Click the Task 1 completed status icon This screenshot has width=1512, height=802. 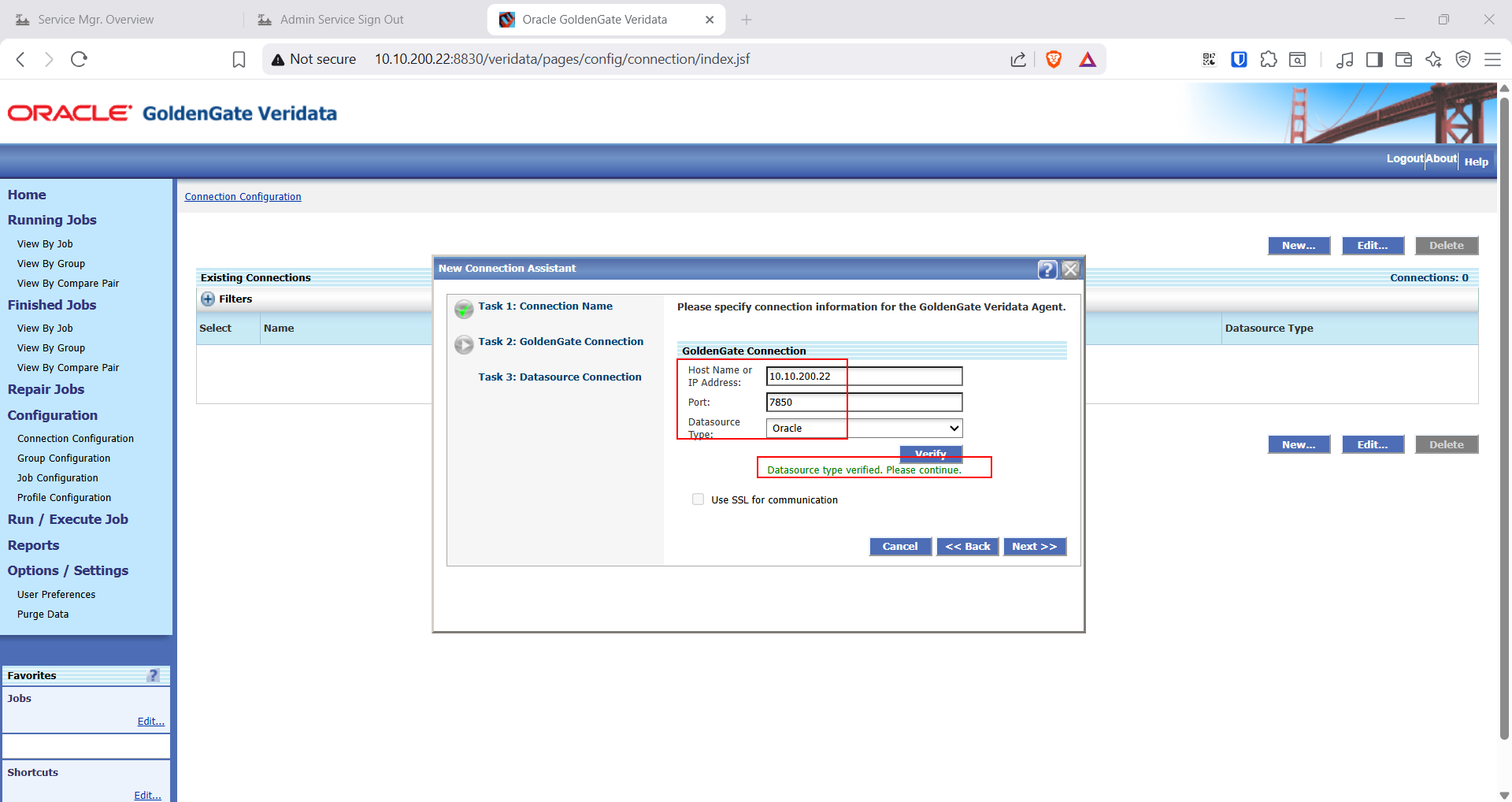point(464,310)
